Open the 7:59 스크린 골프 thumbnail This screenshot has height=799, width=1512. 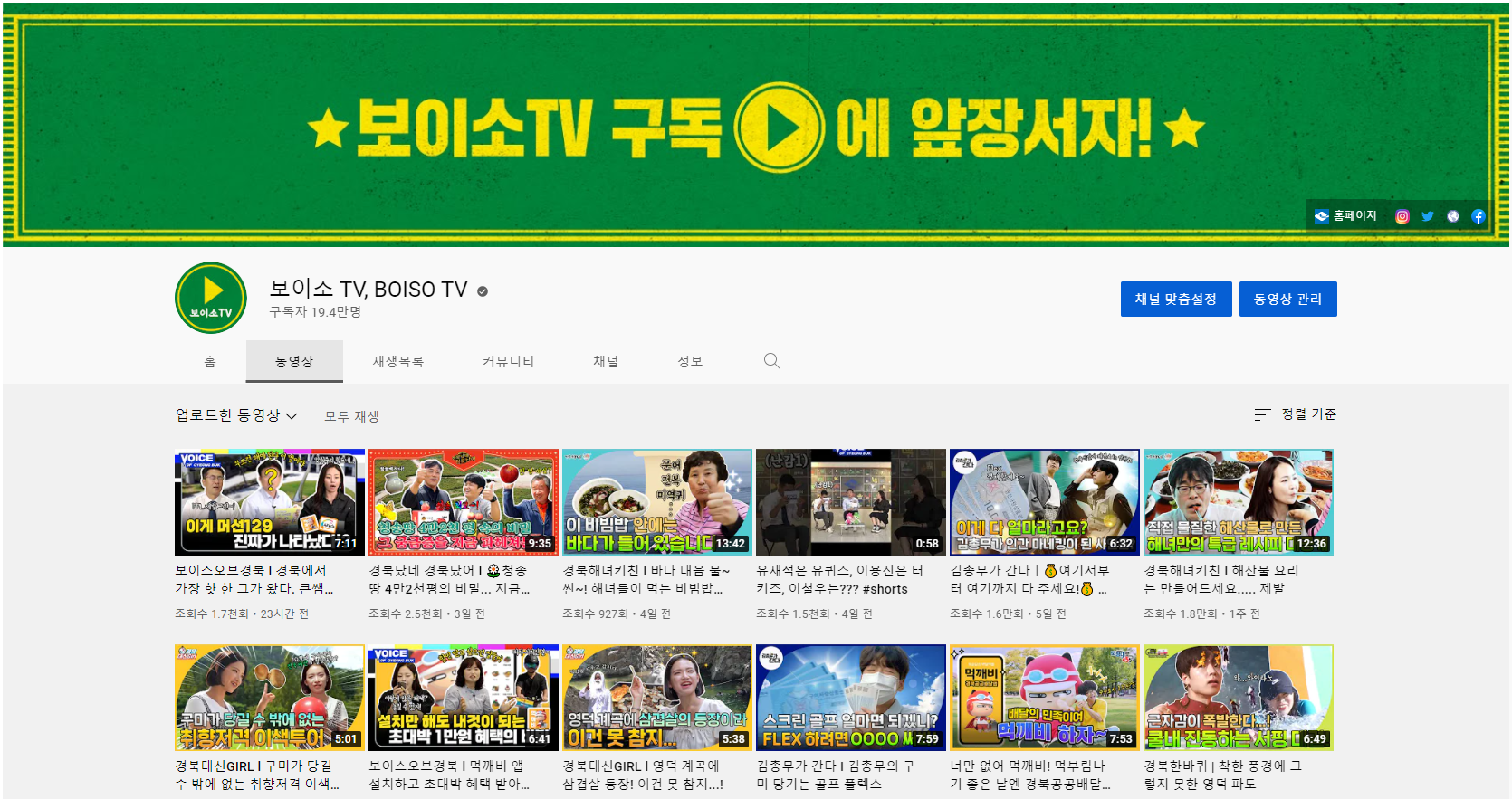851,698
